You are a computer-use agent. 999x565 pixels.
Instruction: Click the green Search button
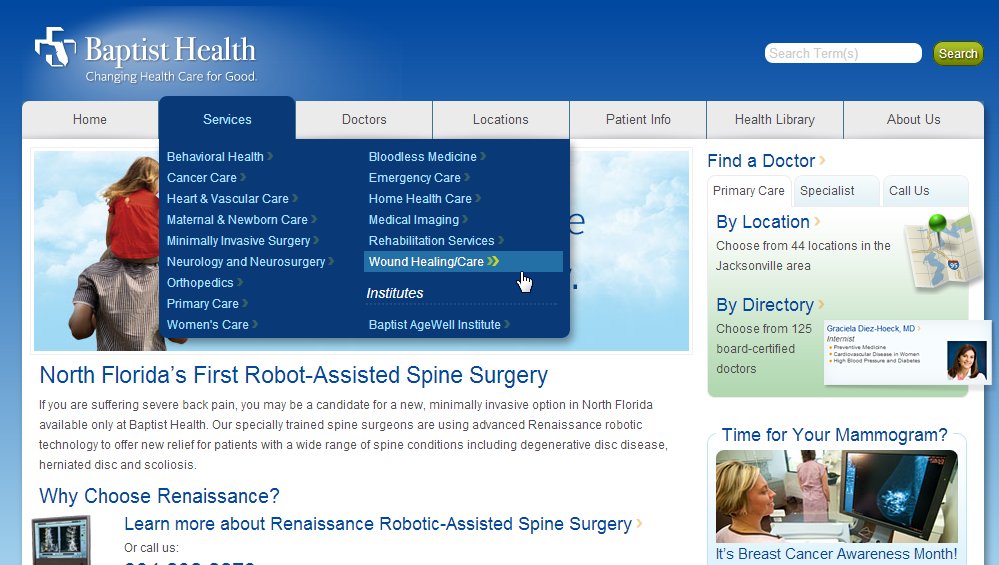coord(958,54)
